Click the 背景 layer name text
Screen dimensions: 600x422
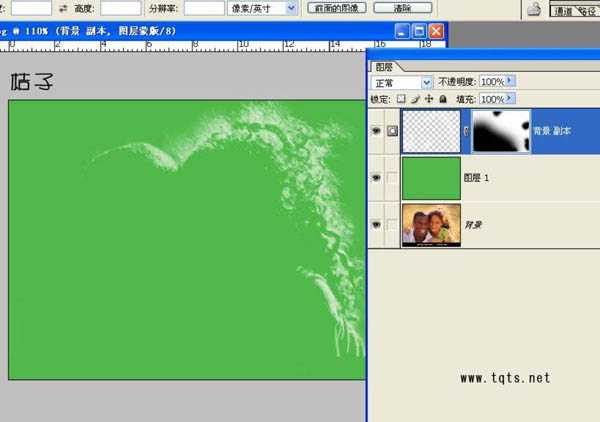point(473,225)
